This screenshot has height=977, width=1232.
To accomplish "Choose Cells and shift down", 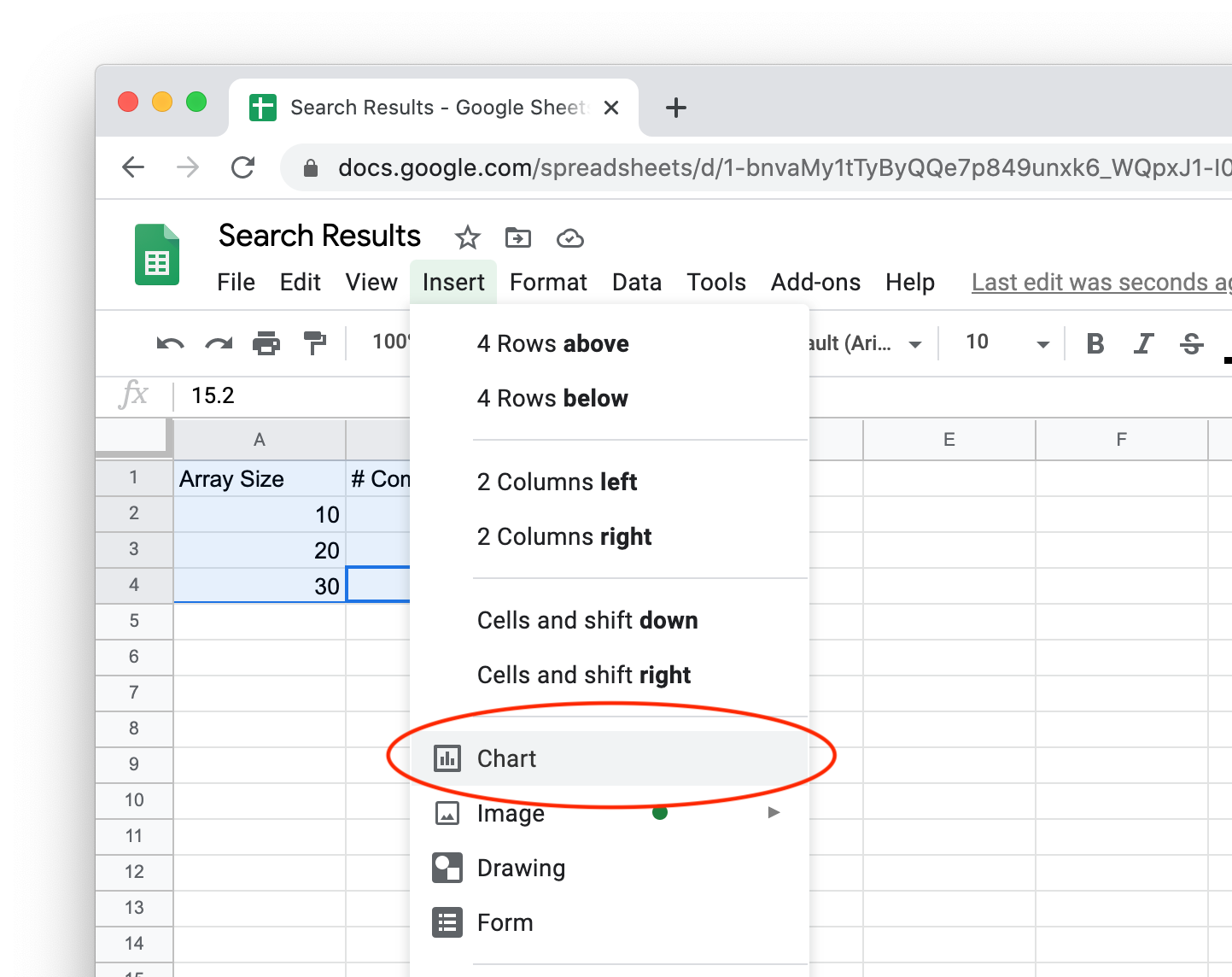I will coord(610,620).
